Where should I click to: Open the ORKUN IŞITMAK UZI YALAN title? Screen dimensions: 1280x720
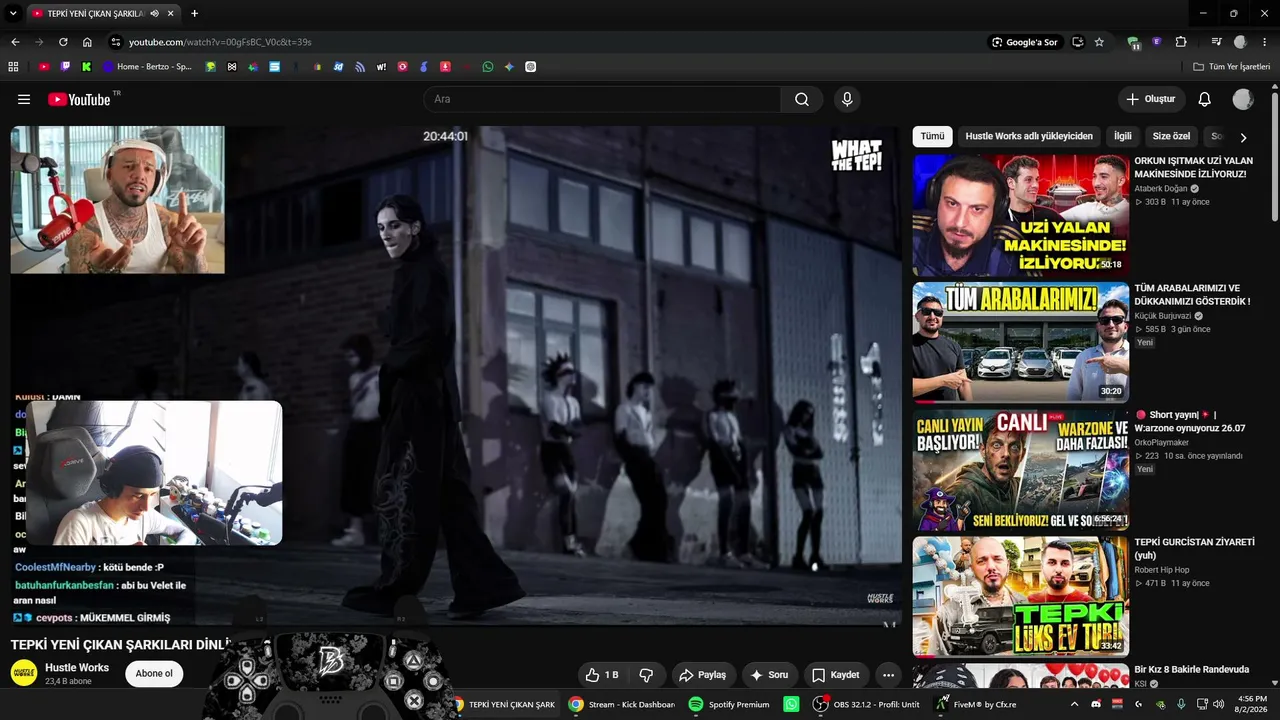(x=1193, y=167)
